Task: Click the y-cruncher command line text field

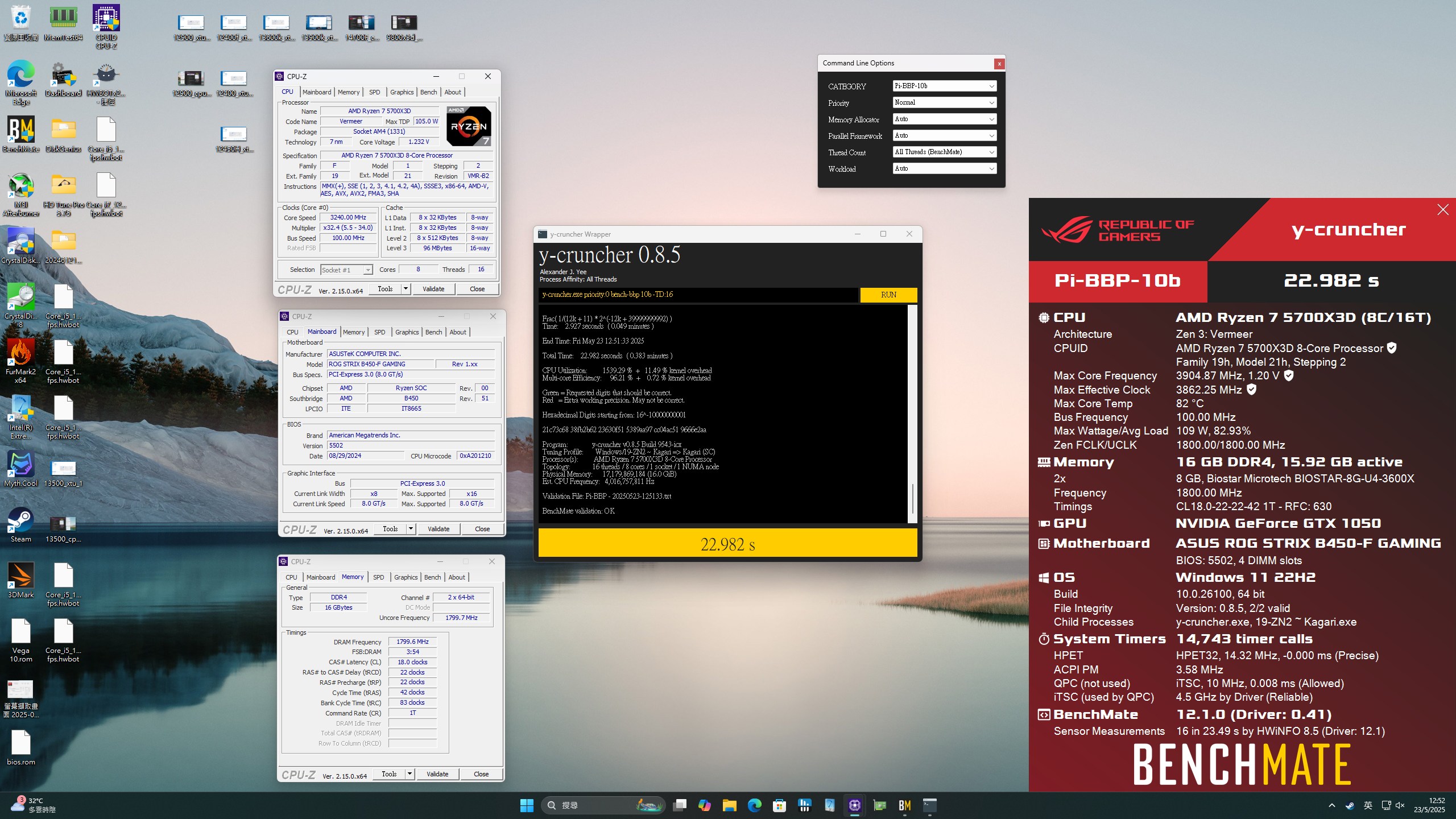Action: 698,295
